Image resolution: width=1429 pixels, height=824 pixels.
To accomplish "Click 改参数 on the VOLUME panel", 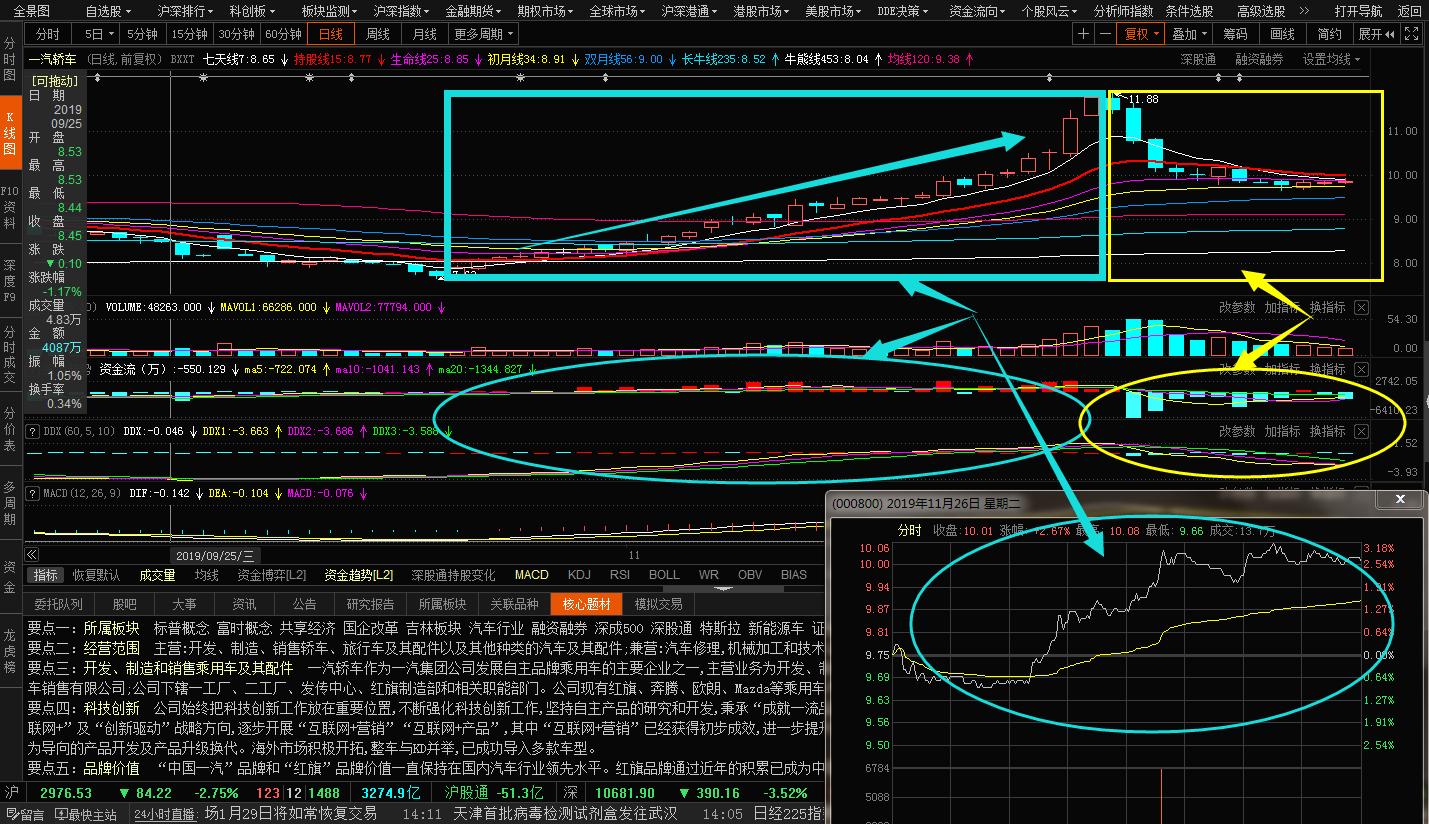I will point(1237,308).
